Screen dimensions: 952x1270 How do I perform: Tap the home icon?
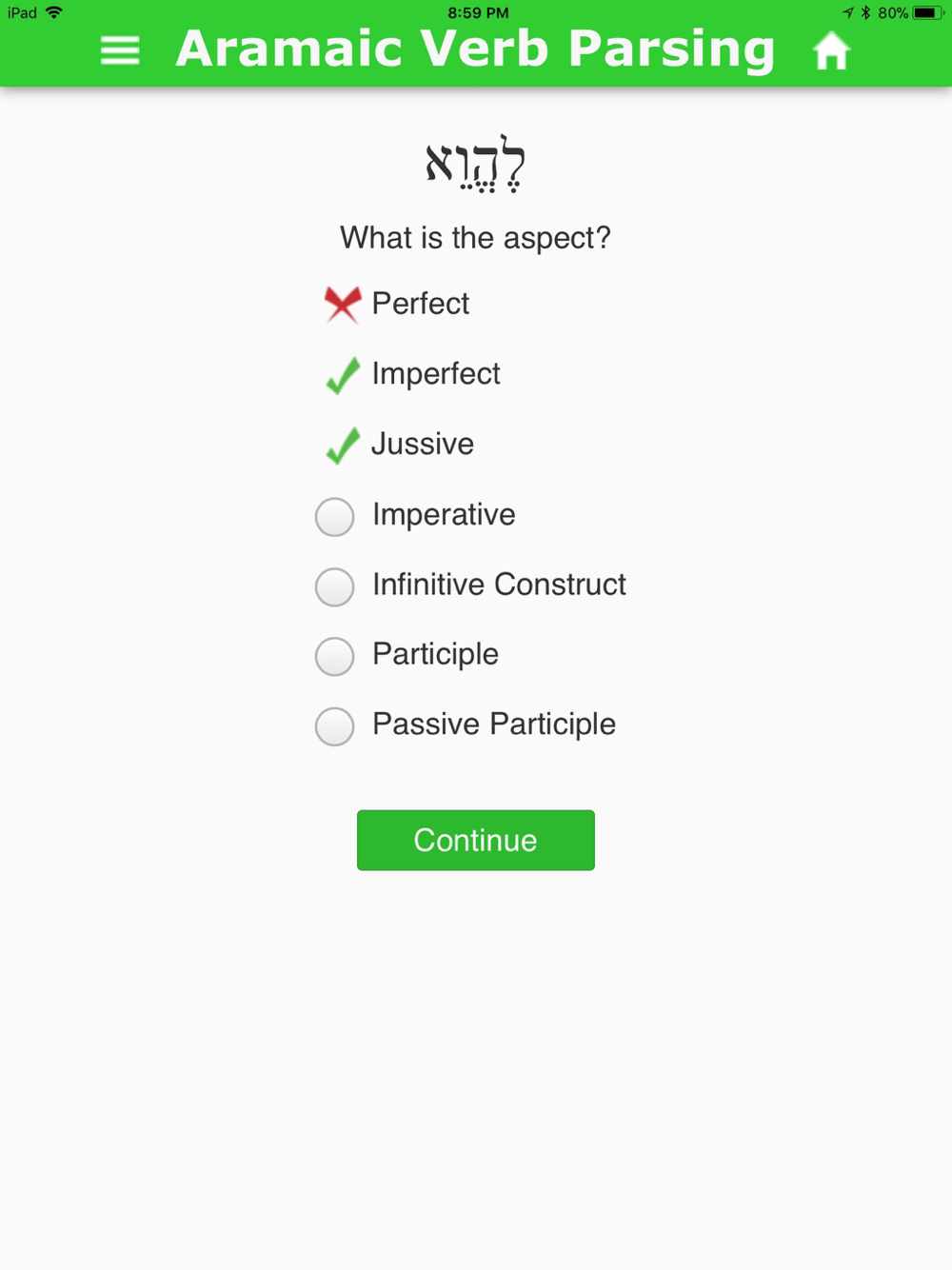click(x=831, y=51)
